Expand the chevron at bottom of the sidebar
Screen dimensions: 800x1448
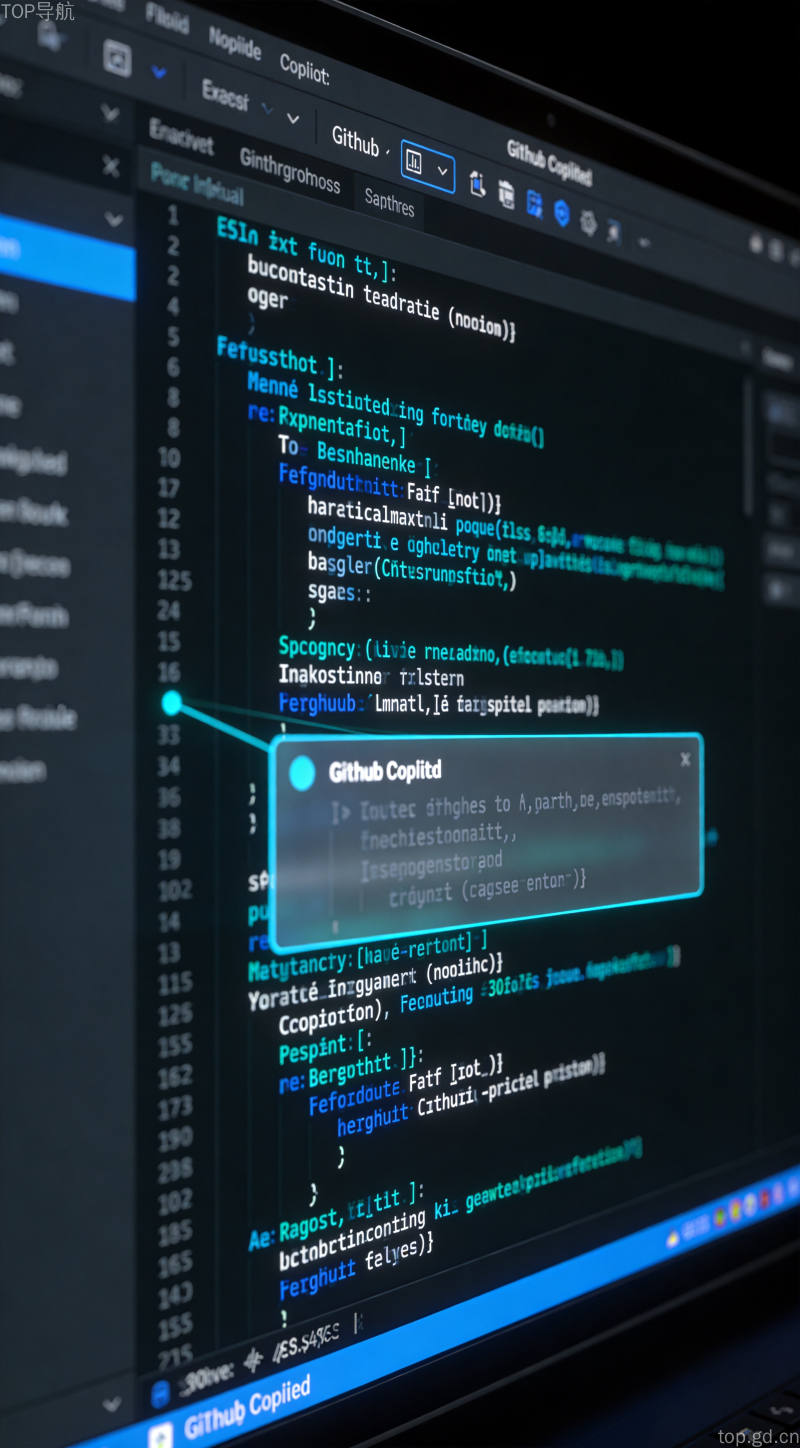(111, 1406)
